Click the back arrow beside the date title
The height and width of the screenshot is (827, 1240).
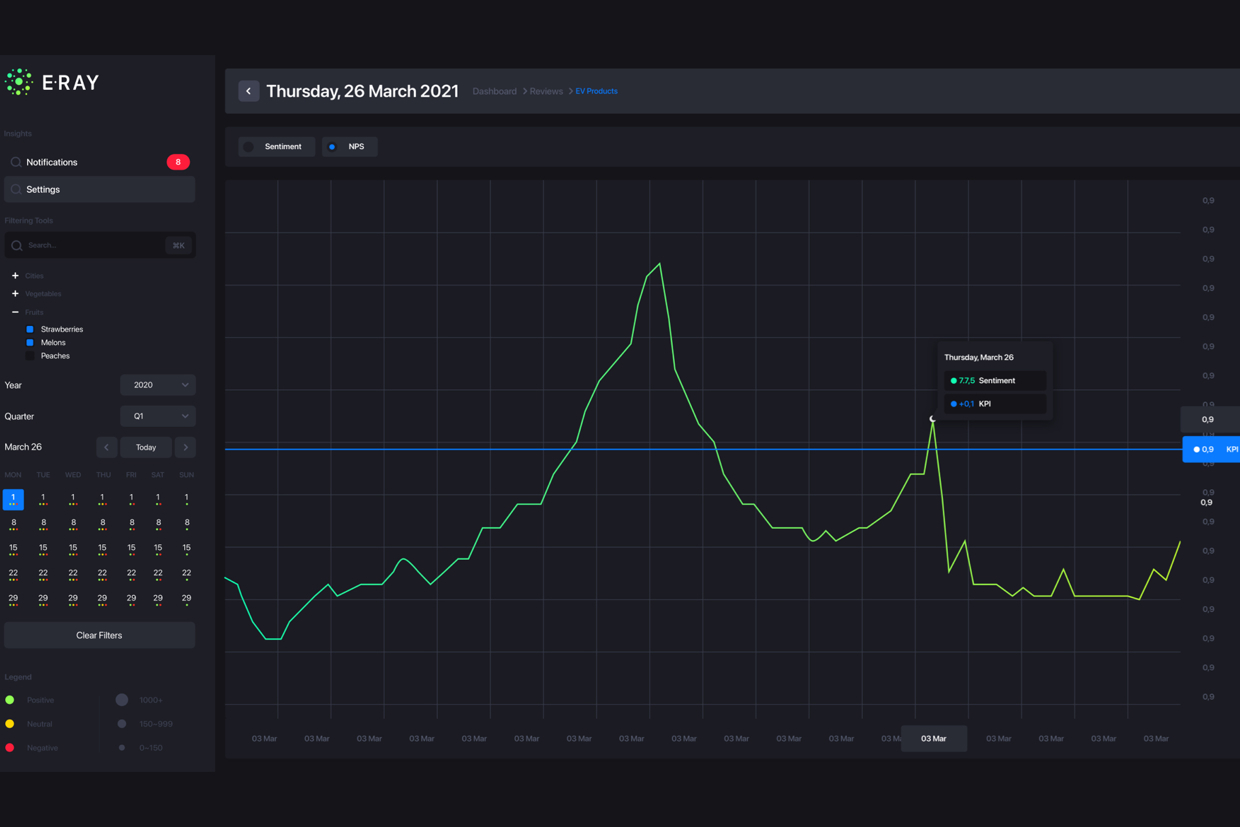click(x=249, y=91)
